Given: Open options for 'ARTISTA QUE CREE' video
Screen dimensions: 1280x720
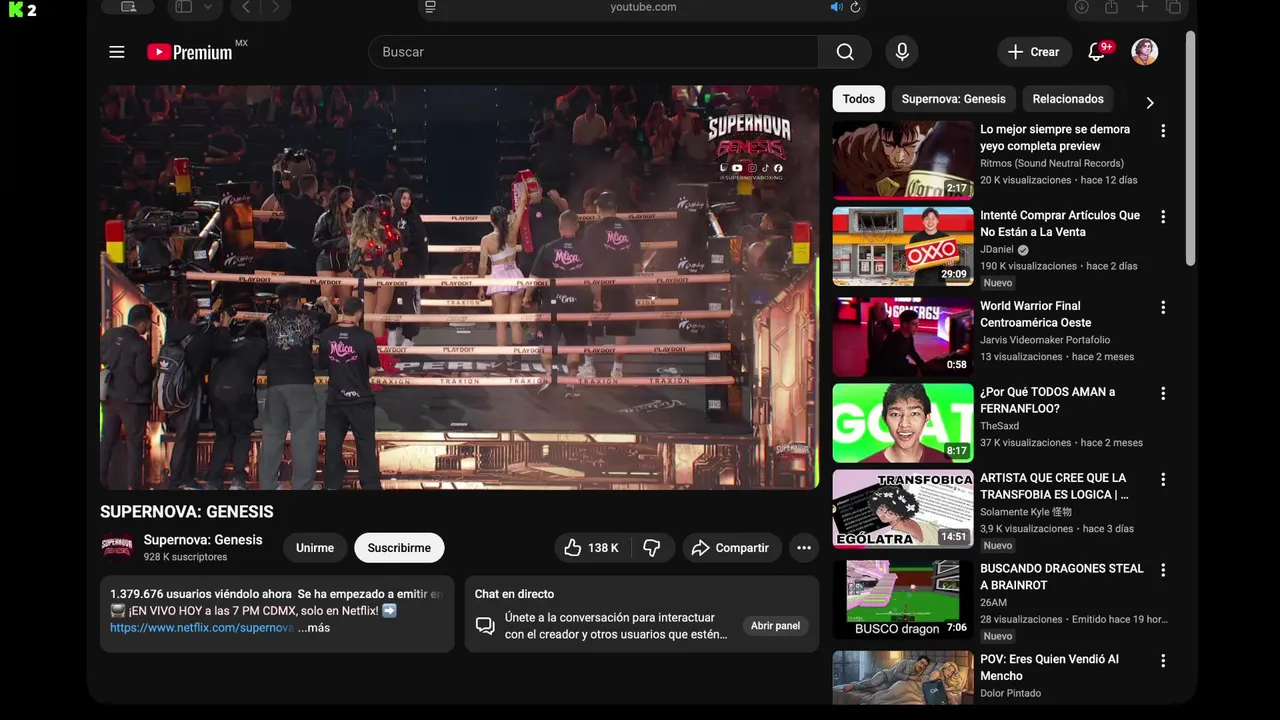Looking at the screenshot, I should [x=1163, y=479].
